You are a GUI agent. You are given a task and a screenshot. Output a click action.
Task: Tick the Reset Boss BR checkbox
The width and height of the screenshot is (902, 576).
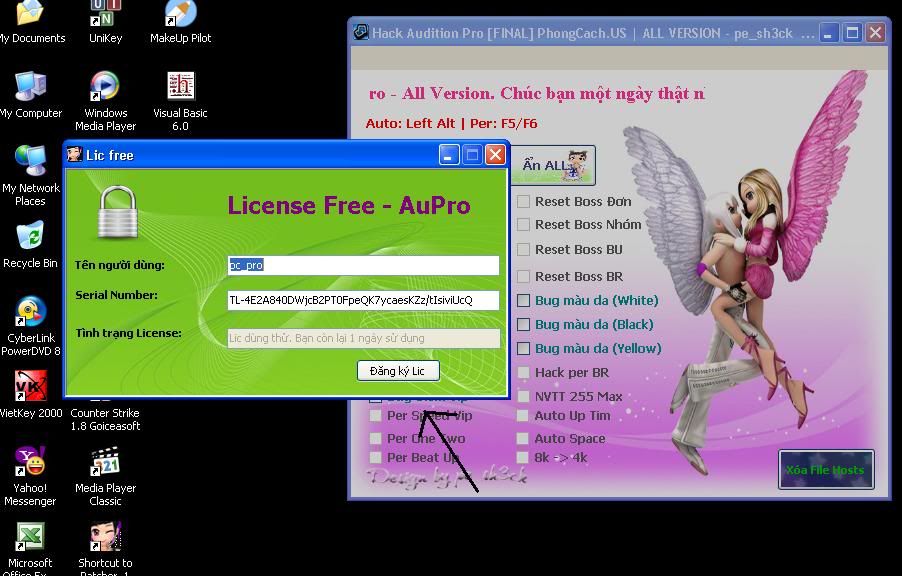point(523,276)
